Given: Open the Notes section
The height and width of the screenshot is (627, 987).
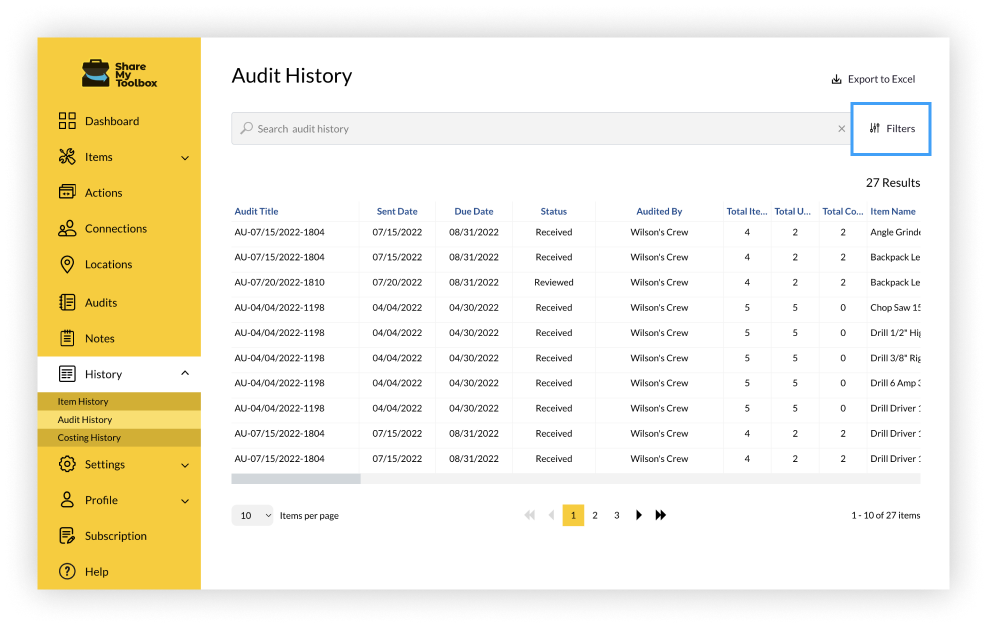Looking at the screenshot, I should pyautogui.click(x=98, y=338).
